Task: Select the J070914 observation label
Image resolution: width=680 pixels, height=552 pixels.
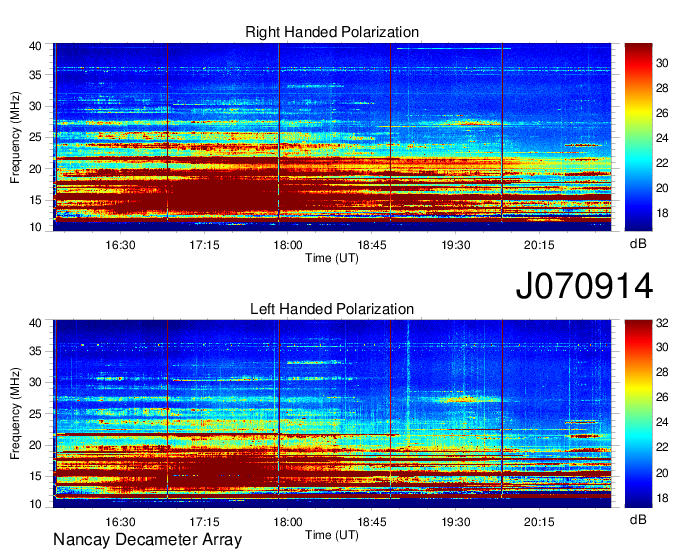Action: tap(584, 286)
